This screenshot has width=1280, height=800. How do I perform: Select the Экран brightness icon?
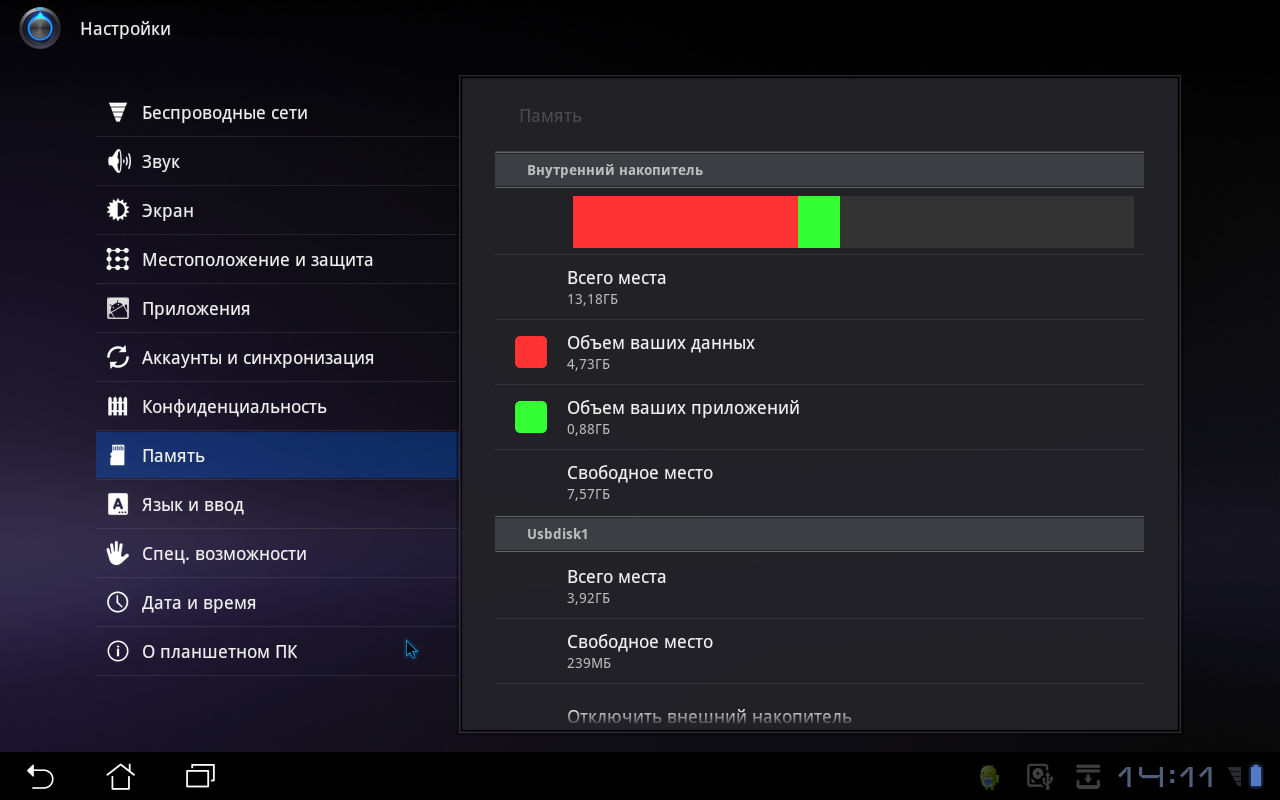coord(118,211)
